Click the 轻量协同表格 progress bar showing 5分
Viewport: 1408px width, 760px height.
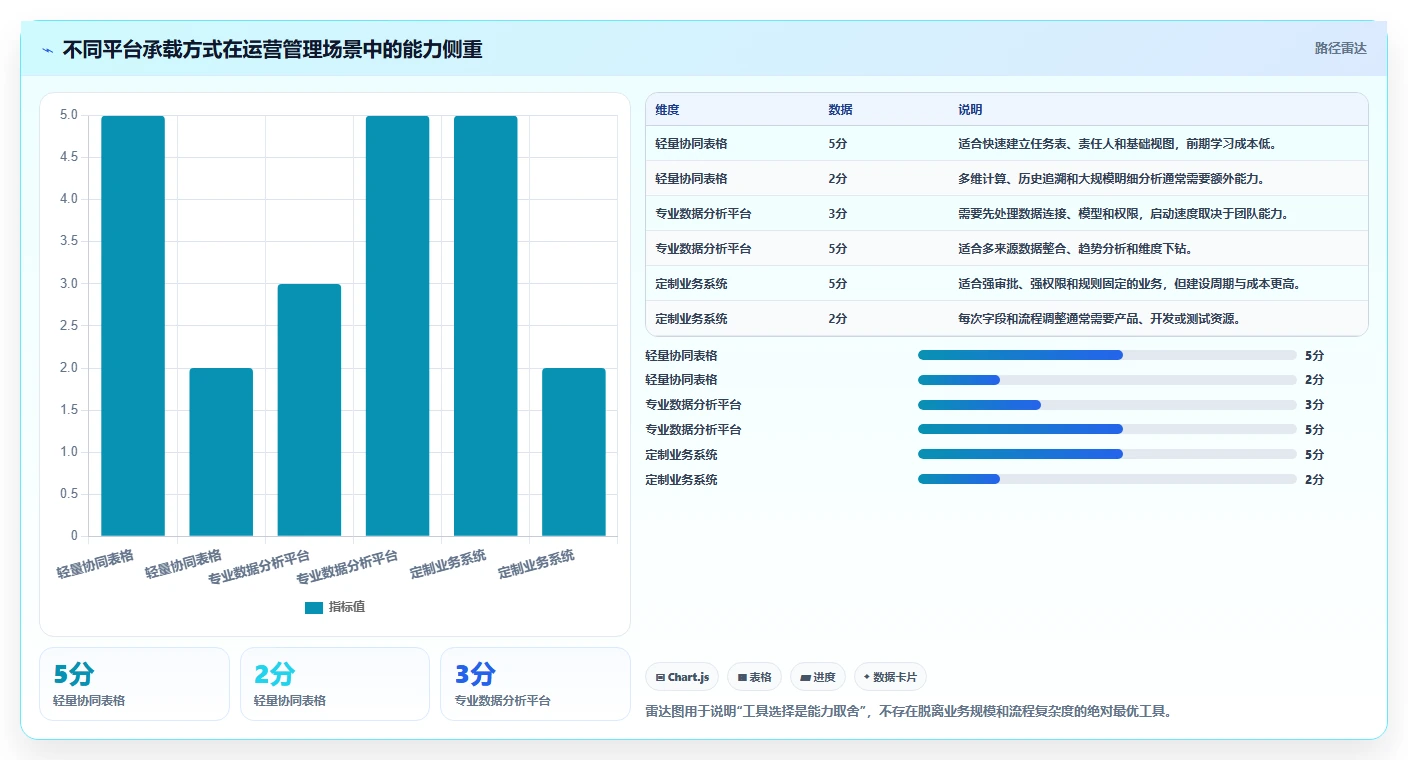coord(1107,355)
